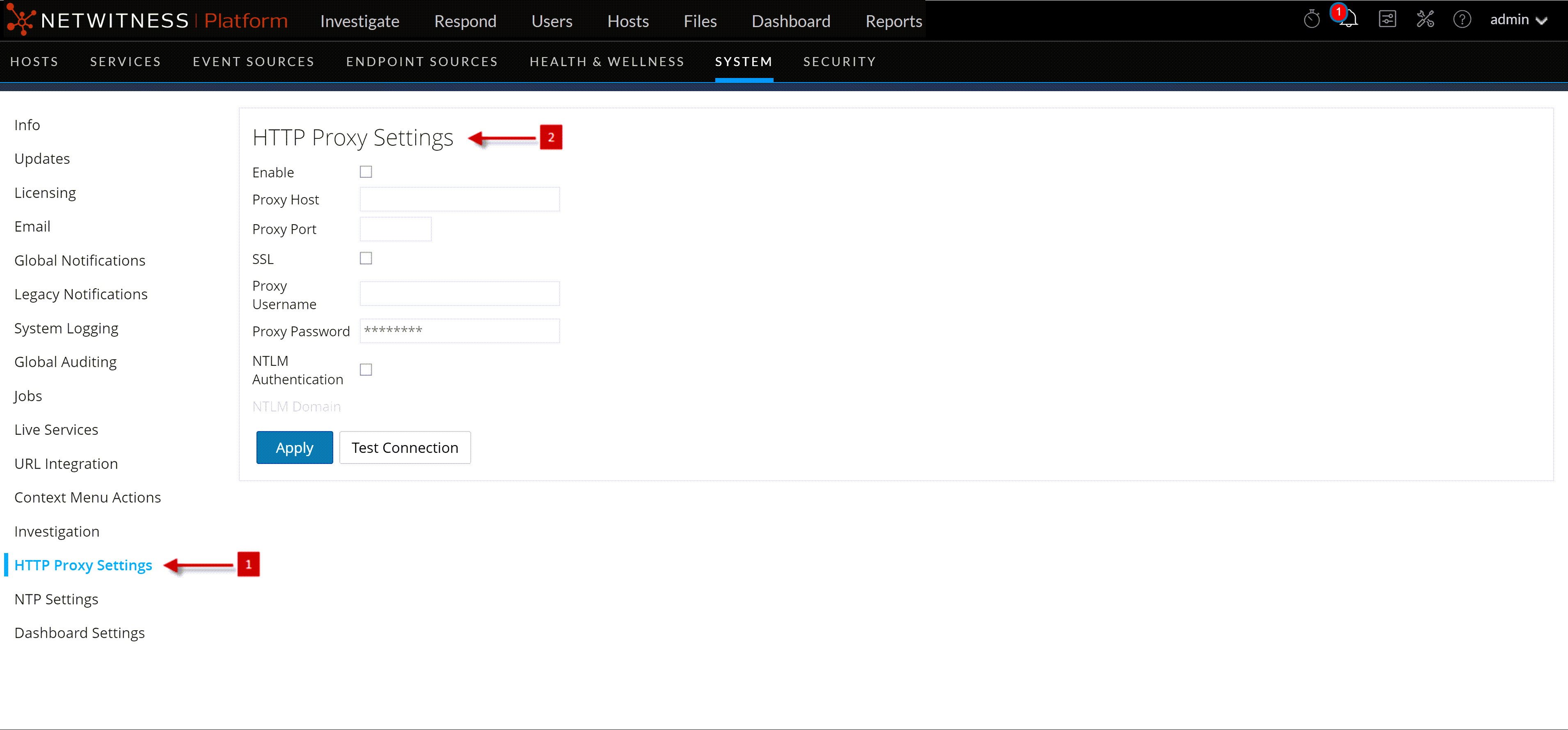Enable the HTTP proxy checkbox
Image resolution: width=1568 pixels, height=730 pixels.
click(366, 172)
